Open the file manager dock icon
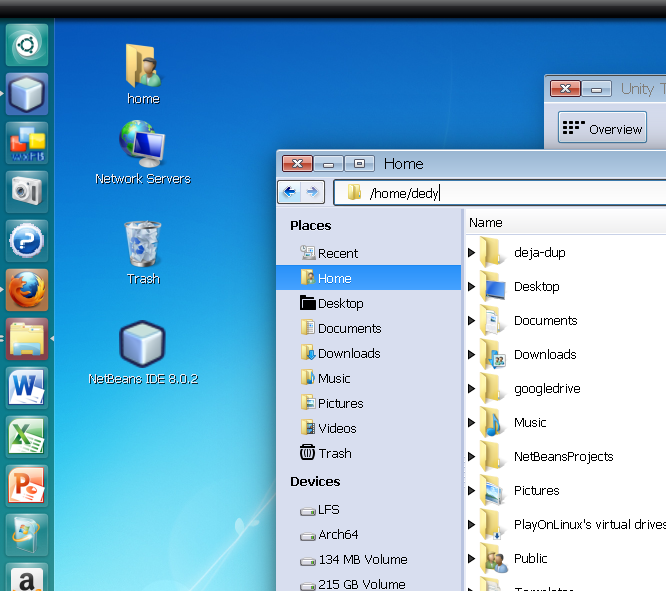 coord(27,339)
